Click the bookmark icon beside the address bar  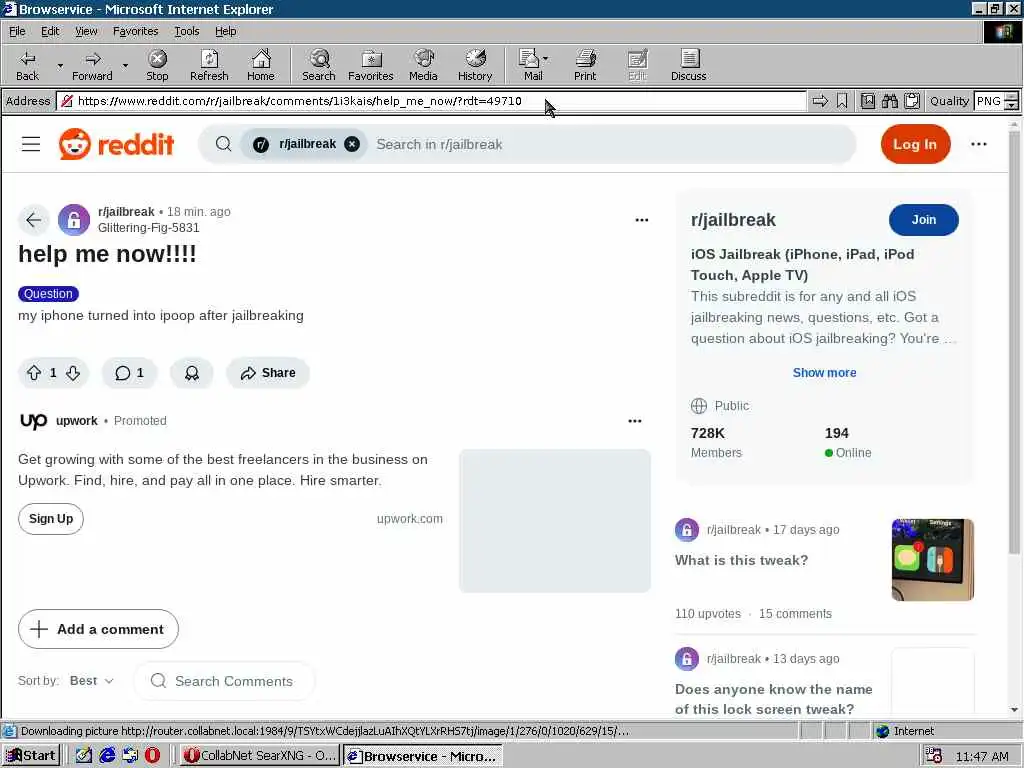pos(842,101)
